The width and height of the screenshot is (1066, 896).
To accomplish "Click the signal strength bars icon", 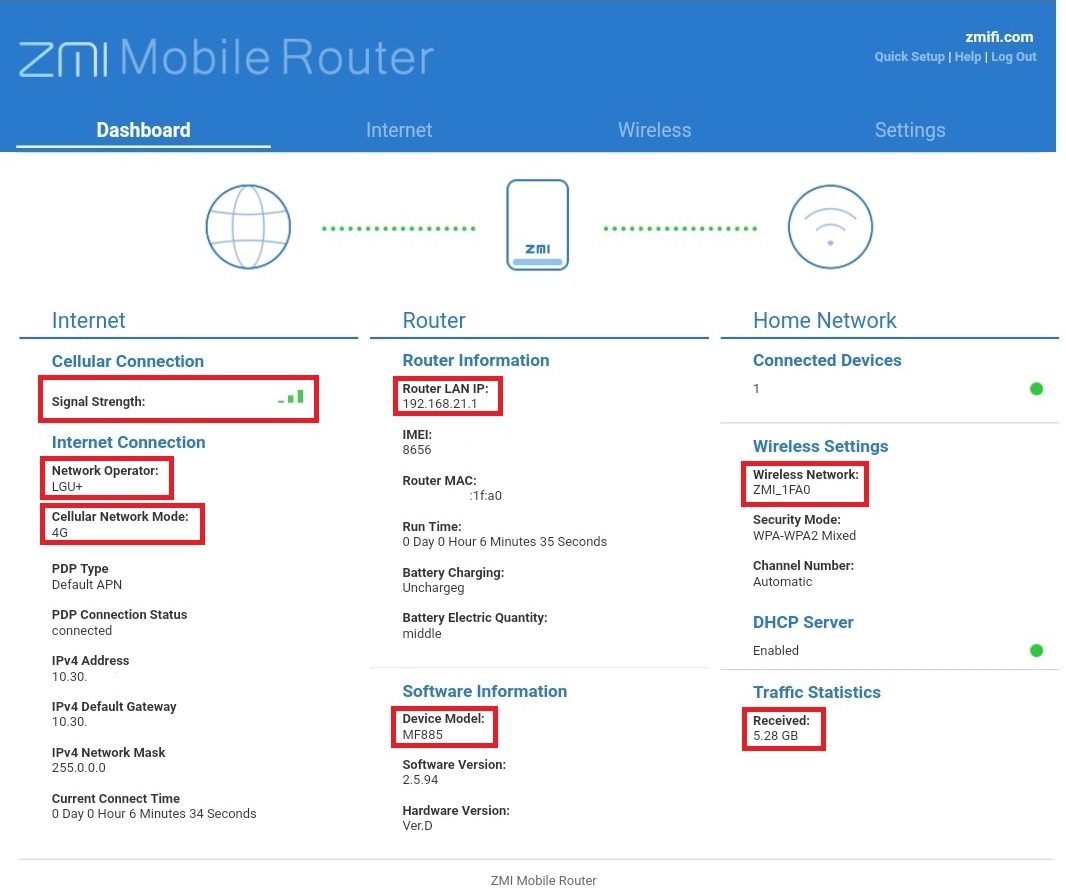I will [x=291, y=397].
